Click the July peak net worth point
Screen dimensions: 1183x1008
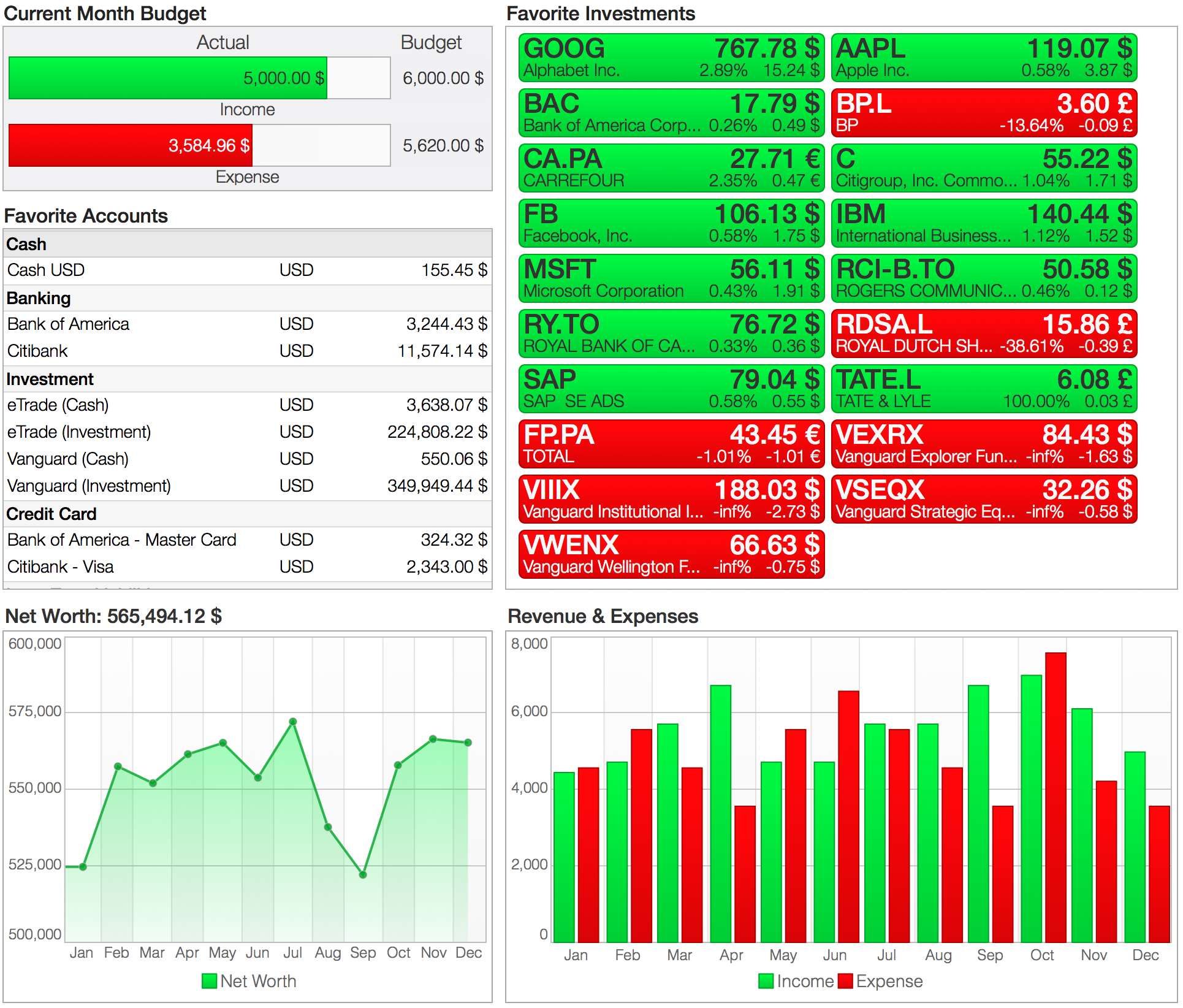(x=293, y=722)
